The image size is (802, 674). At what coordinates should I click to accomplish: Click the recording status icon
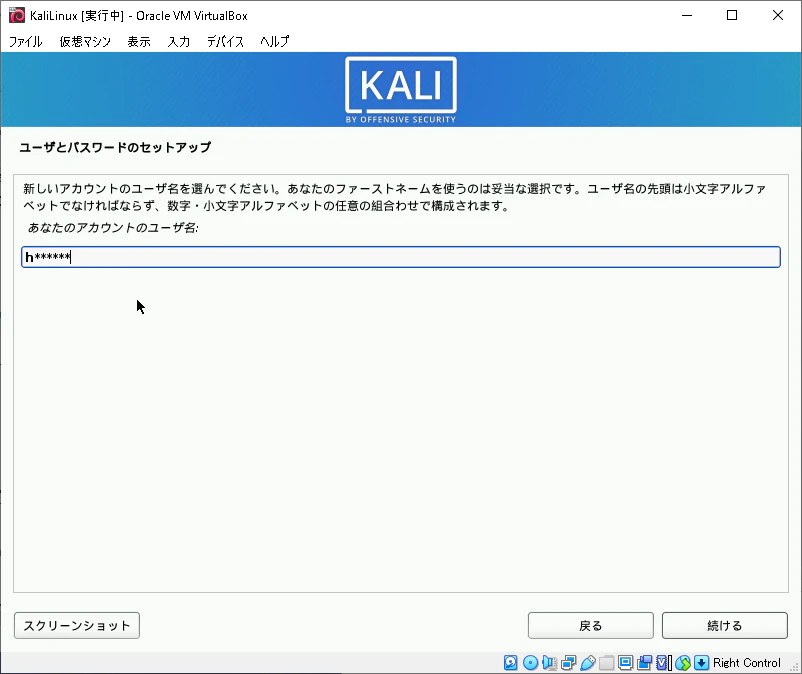pyautogui.click(x=644, y=663)
